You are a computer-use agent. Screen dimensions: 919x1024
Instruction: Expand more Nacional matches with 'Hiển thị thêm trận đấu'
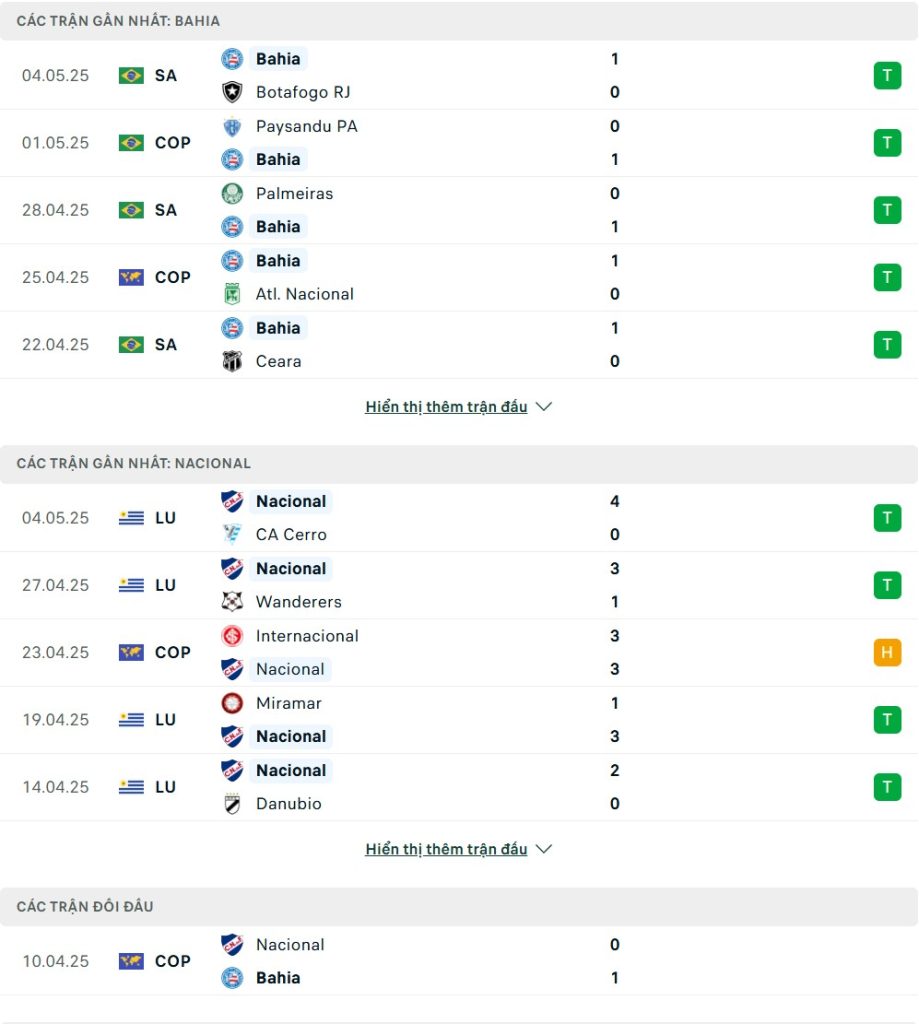pyautogui.click(x=446, y=849)
